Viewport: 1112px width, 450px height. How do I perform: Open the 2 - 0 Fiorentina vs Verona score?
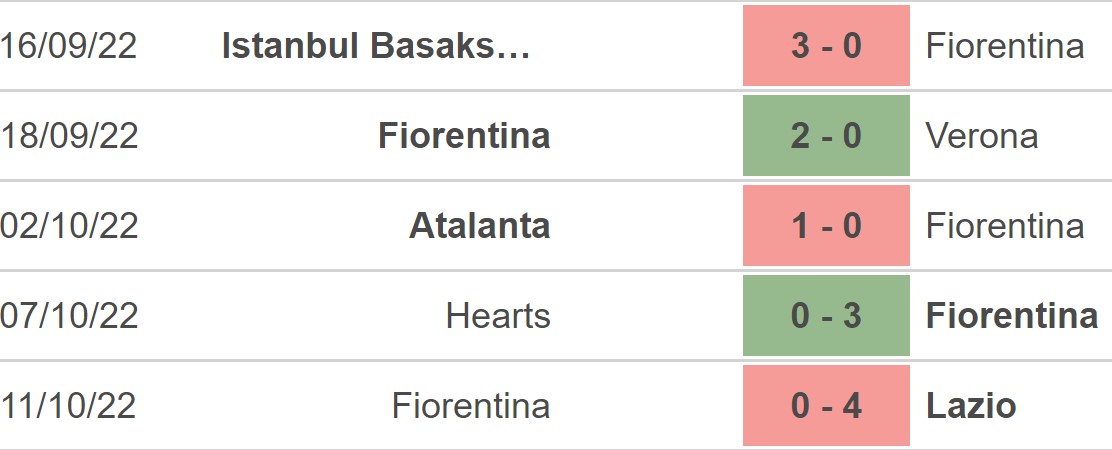[826, 136]
